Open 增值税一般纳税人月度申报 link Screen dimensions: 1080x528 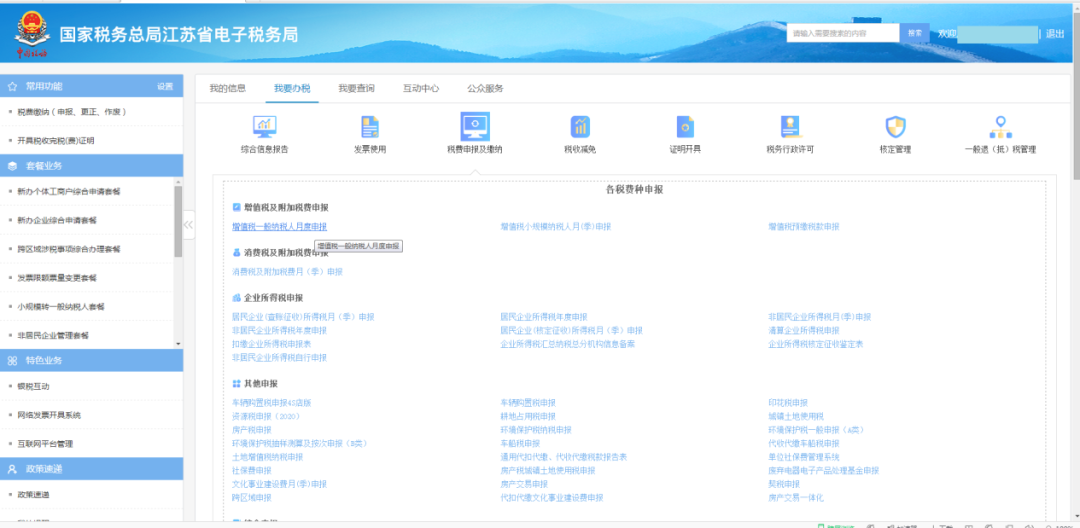pyautogui.click(x=280, y=226)
